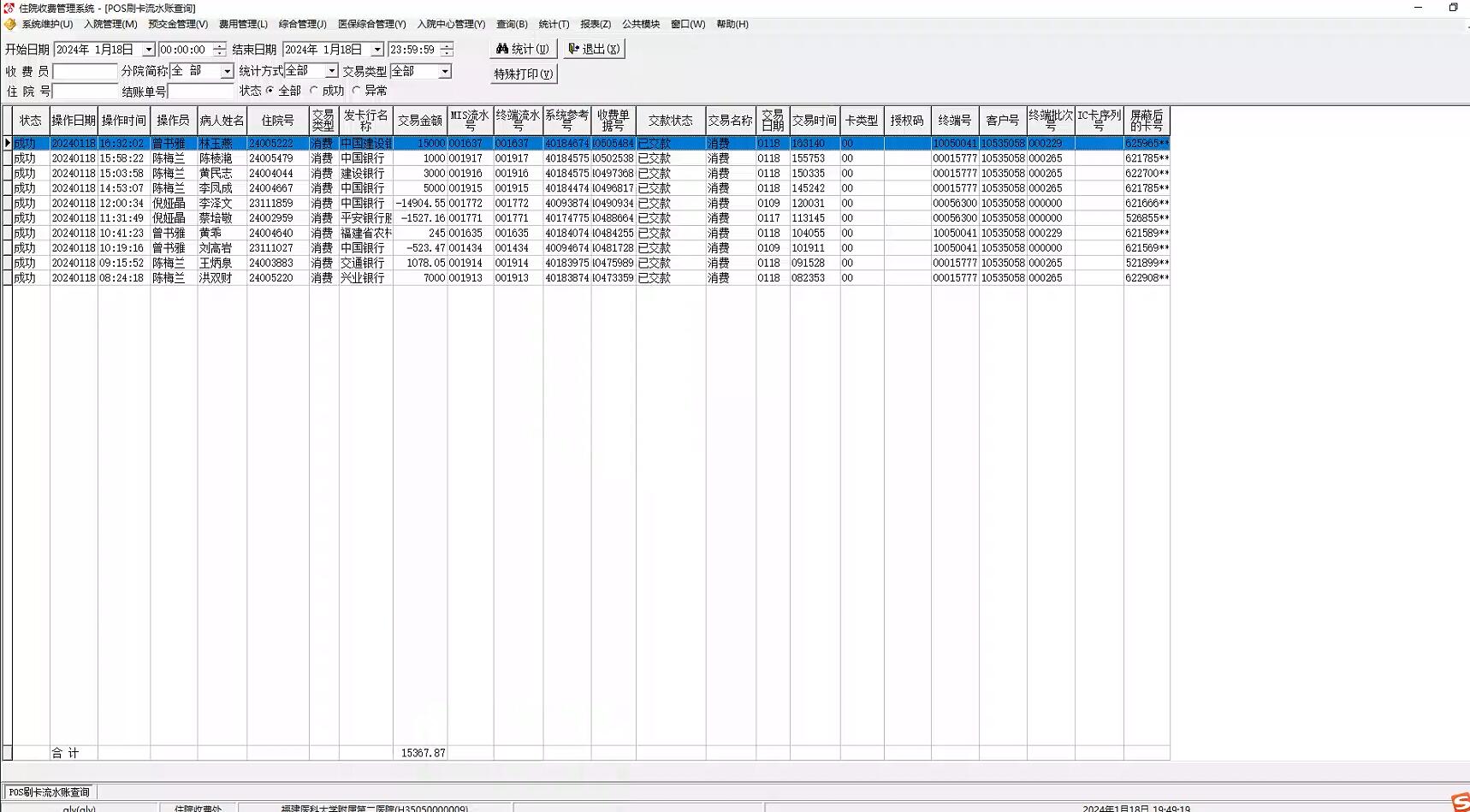Open the 医保综合管理(Y) menu
Screen dimensions: 1470x812
371,24
